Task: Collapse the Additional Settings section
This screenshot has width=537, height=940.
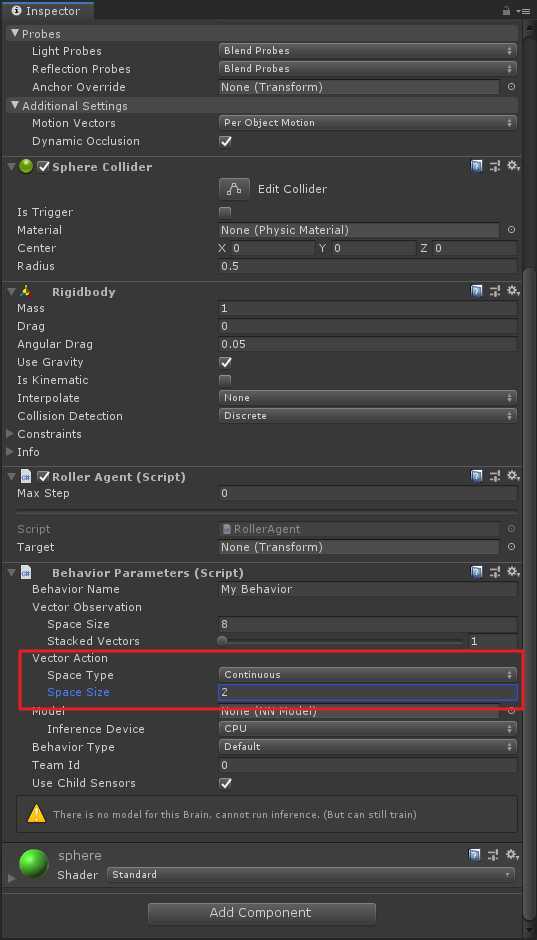Action: click(15, 106)
